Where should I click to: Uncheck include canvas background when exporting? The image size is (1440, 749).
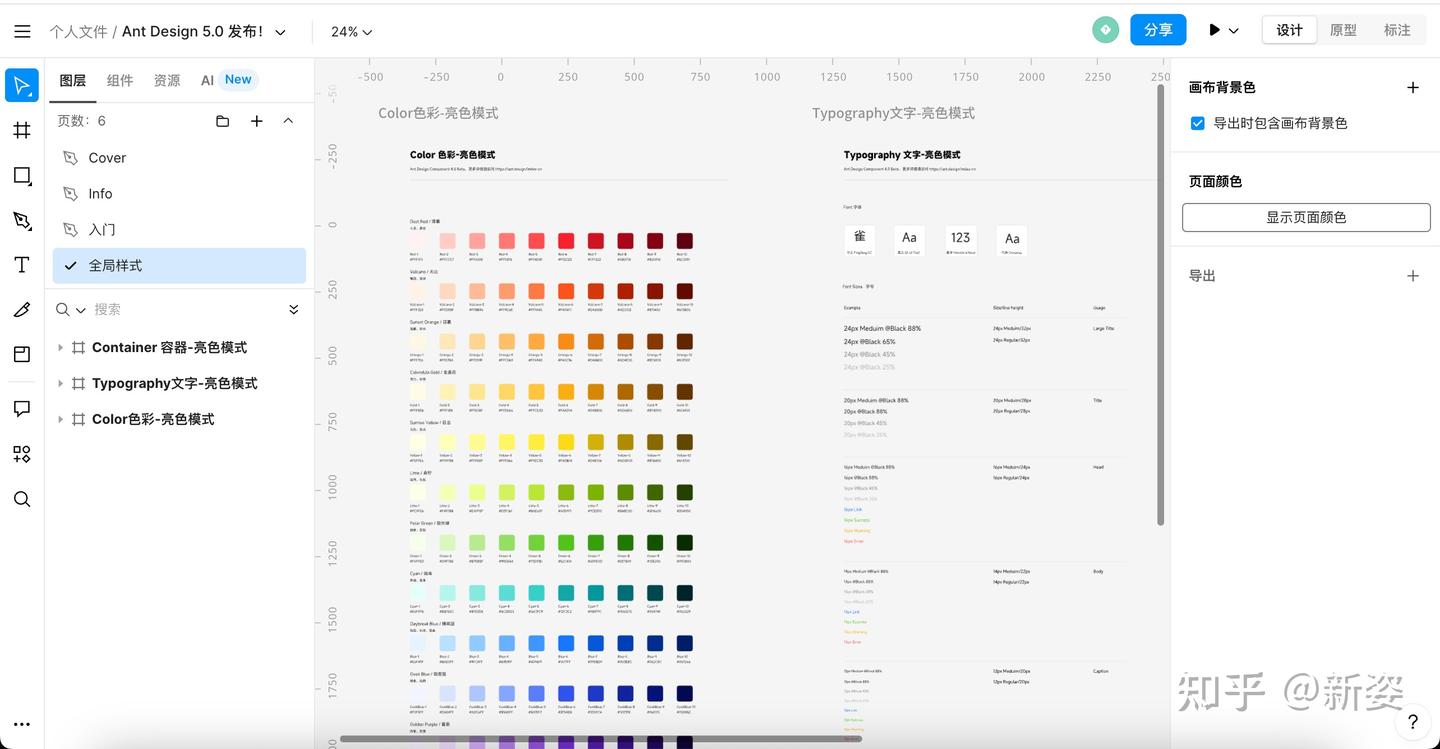[1197, 123]
